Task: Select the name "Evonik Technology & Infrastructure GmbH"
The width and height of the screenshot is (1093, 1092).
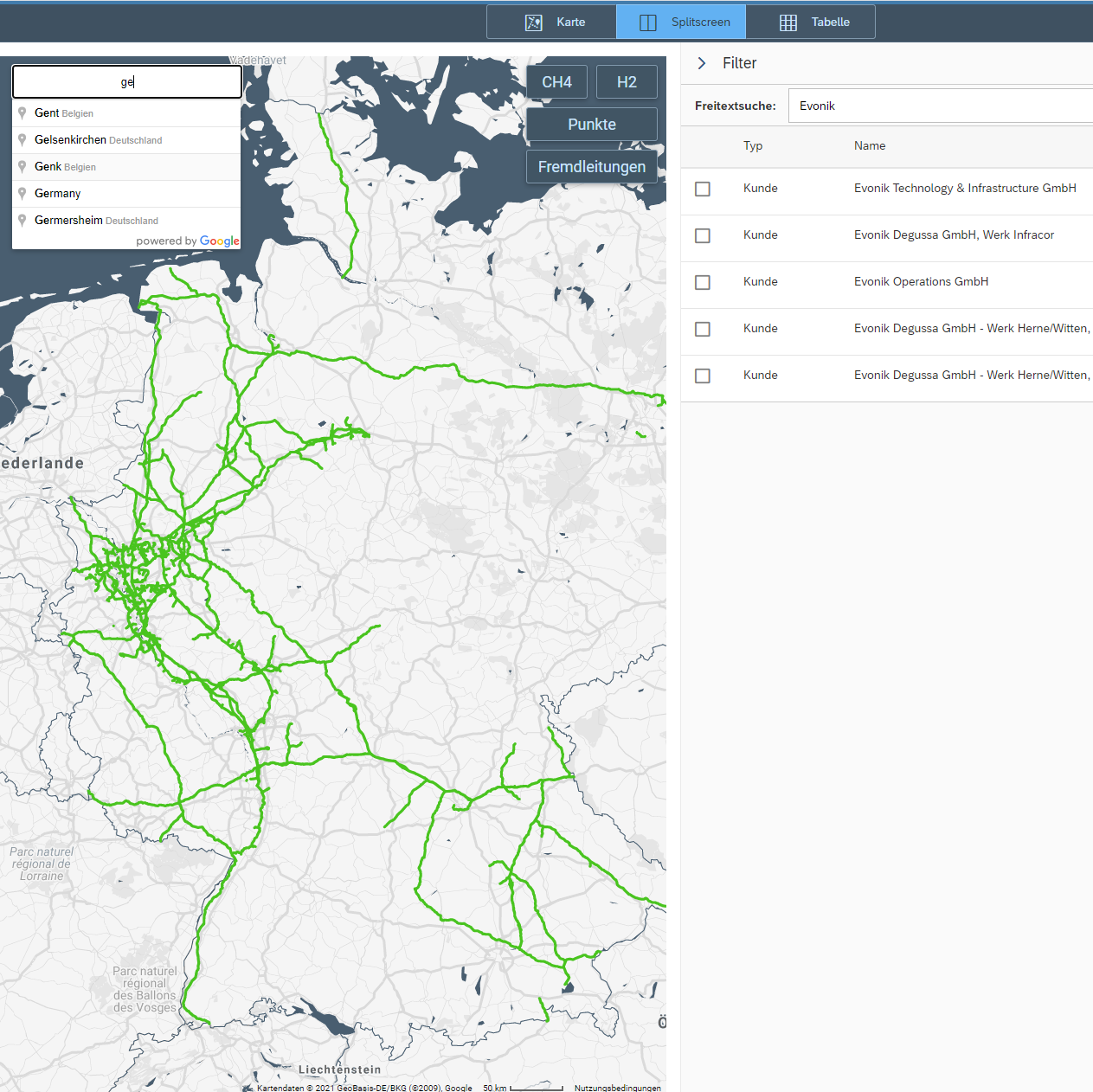Action: point(965,188)
